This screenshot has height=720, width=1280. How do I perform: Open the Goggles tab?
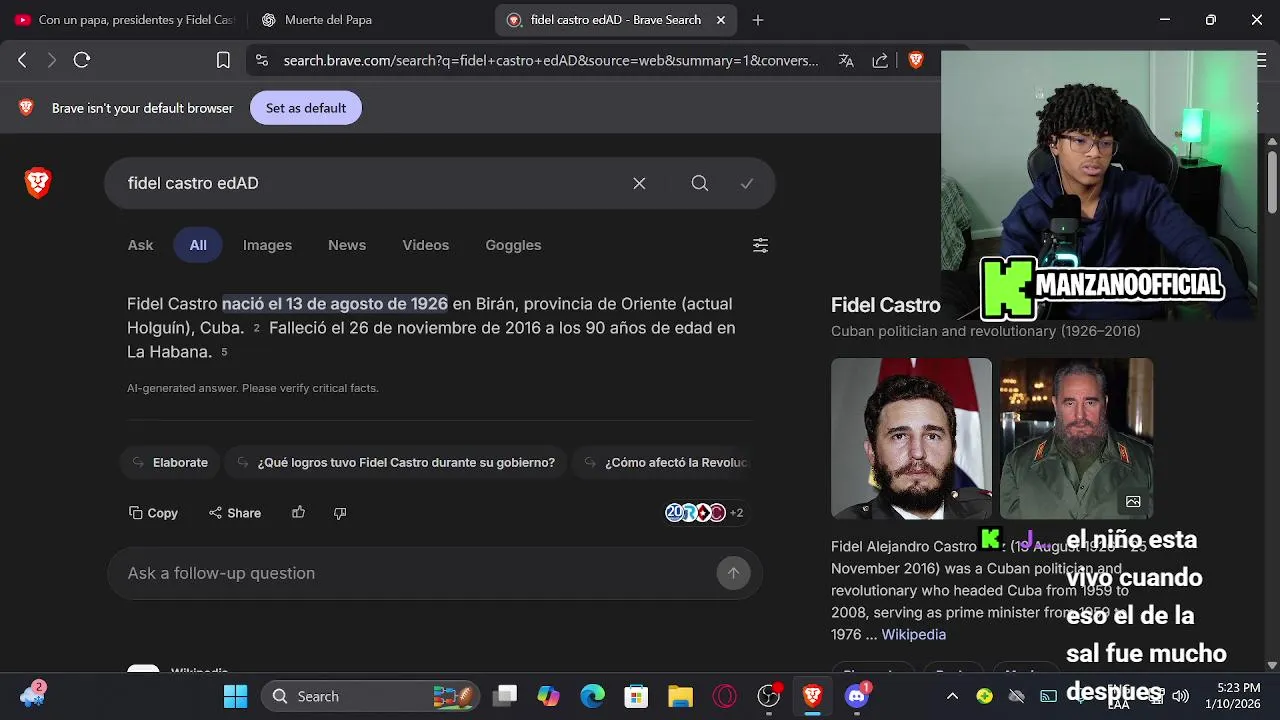click(x=513, y=245)
